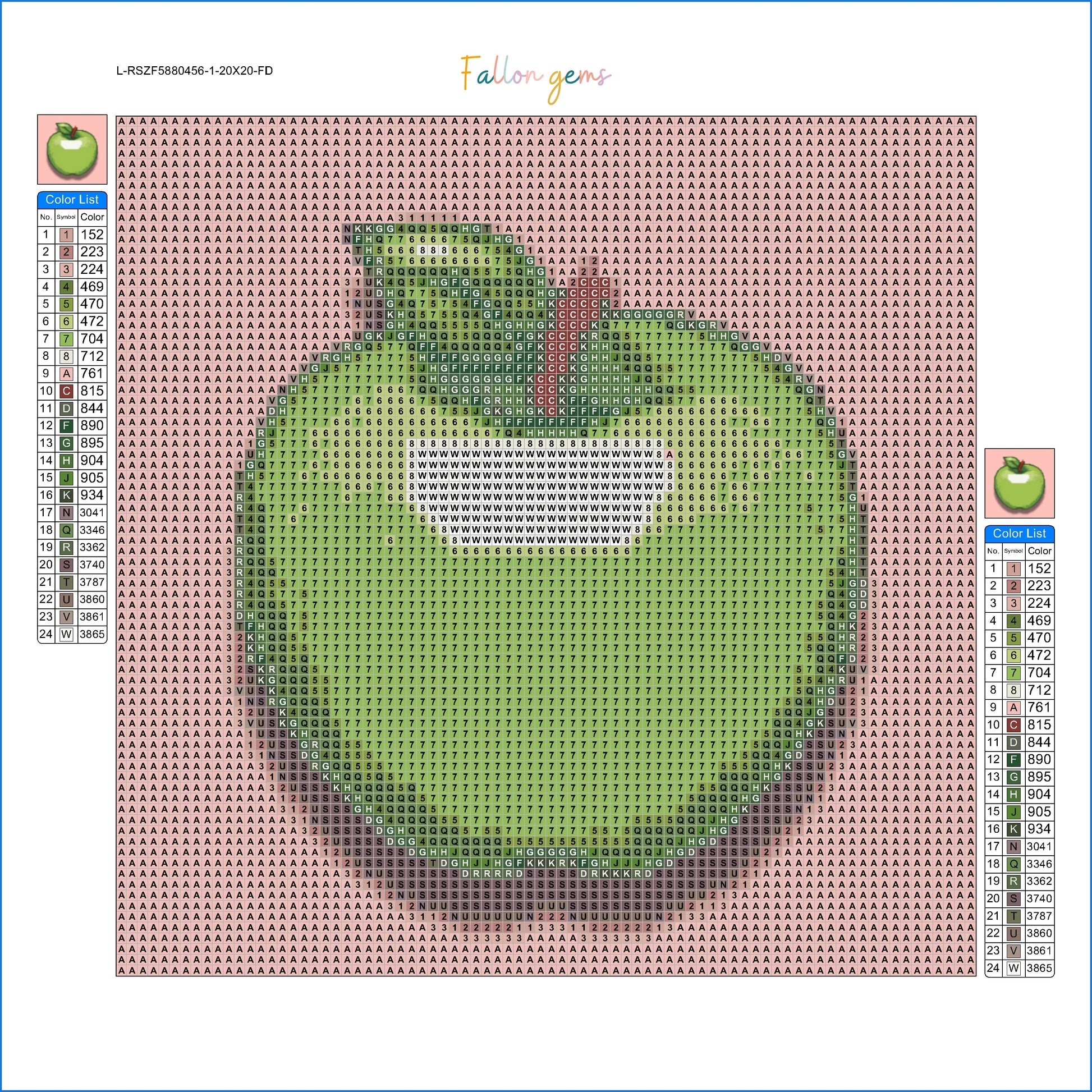
Task: Click the symbol Q swatch in right list
Action: 1013,864
